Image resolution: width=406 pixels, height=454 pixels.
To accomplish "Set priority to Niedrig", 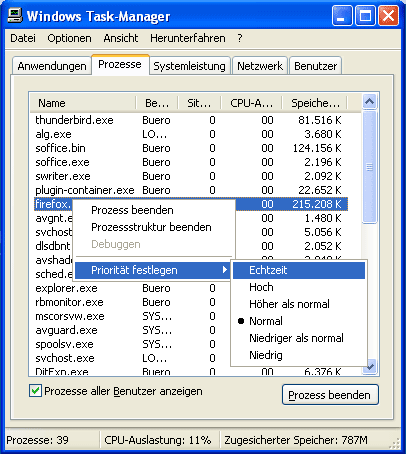I will tap(299, 355).
